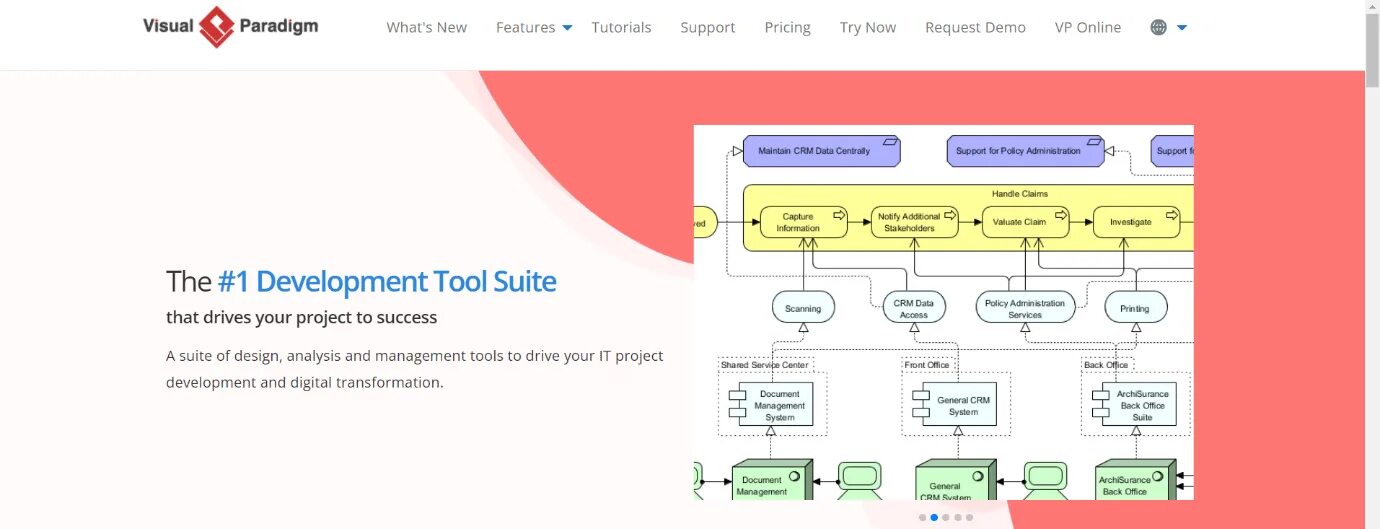1380x529 pixels.
Task: Click the scrollbar up arrow
Action: coord(1372,7)
